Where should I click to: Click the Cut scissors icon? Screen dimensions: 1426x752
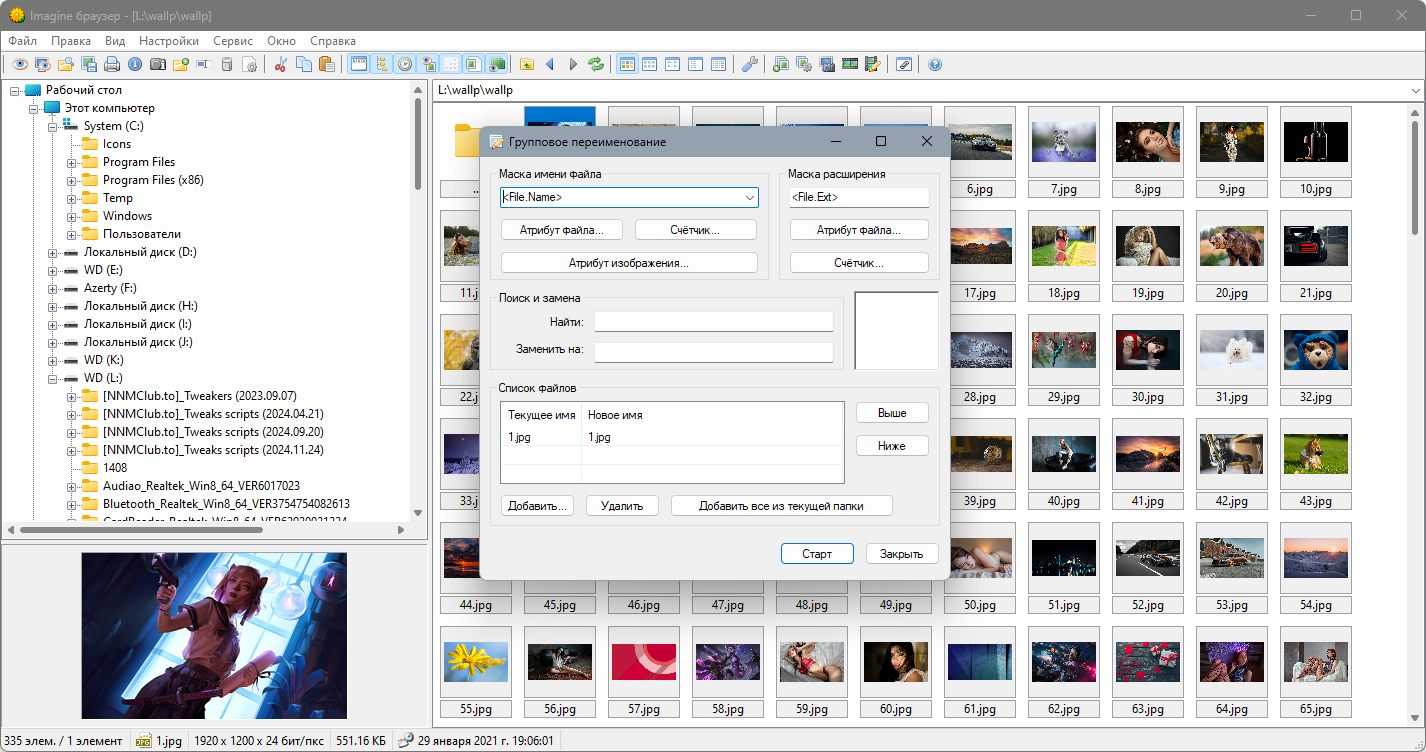281,64
